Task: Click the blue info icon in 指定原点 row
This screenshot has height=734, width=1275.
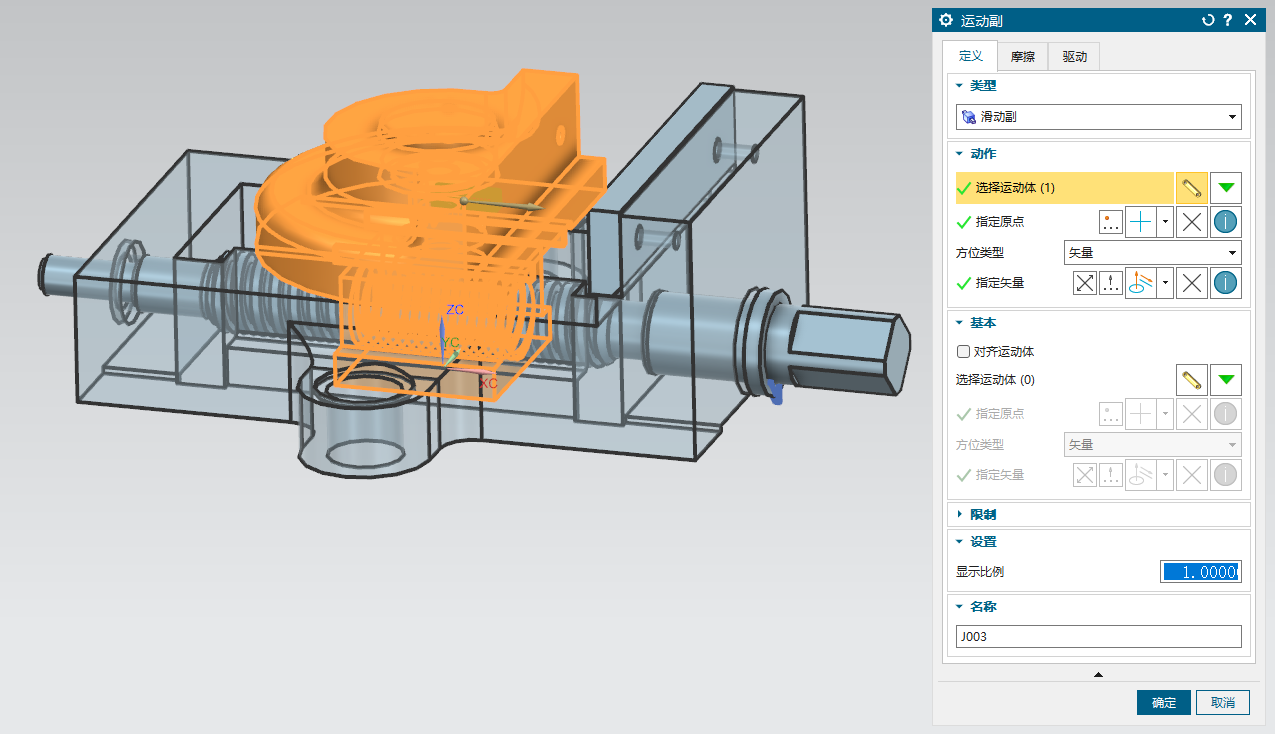Action: pyautogui.click(x=1226, y=222)
